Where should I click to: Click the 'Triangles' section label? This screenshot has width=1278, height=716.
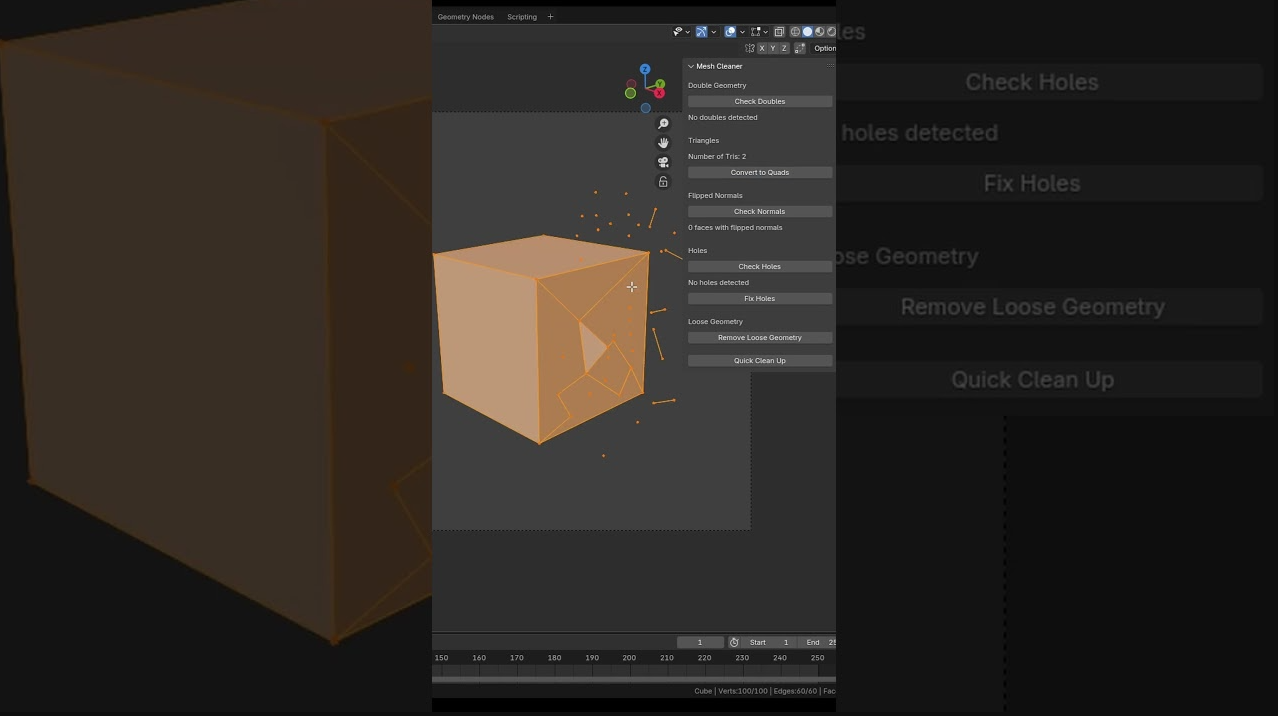pos(703,140)
